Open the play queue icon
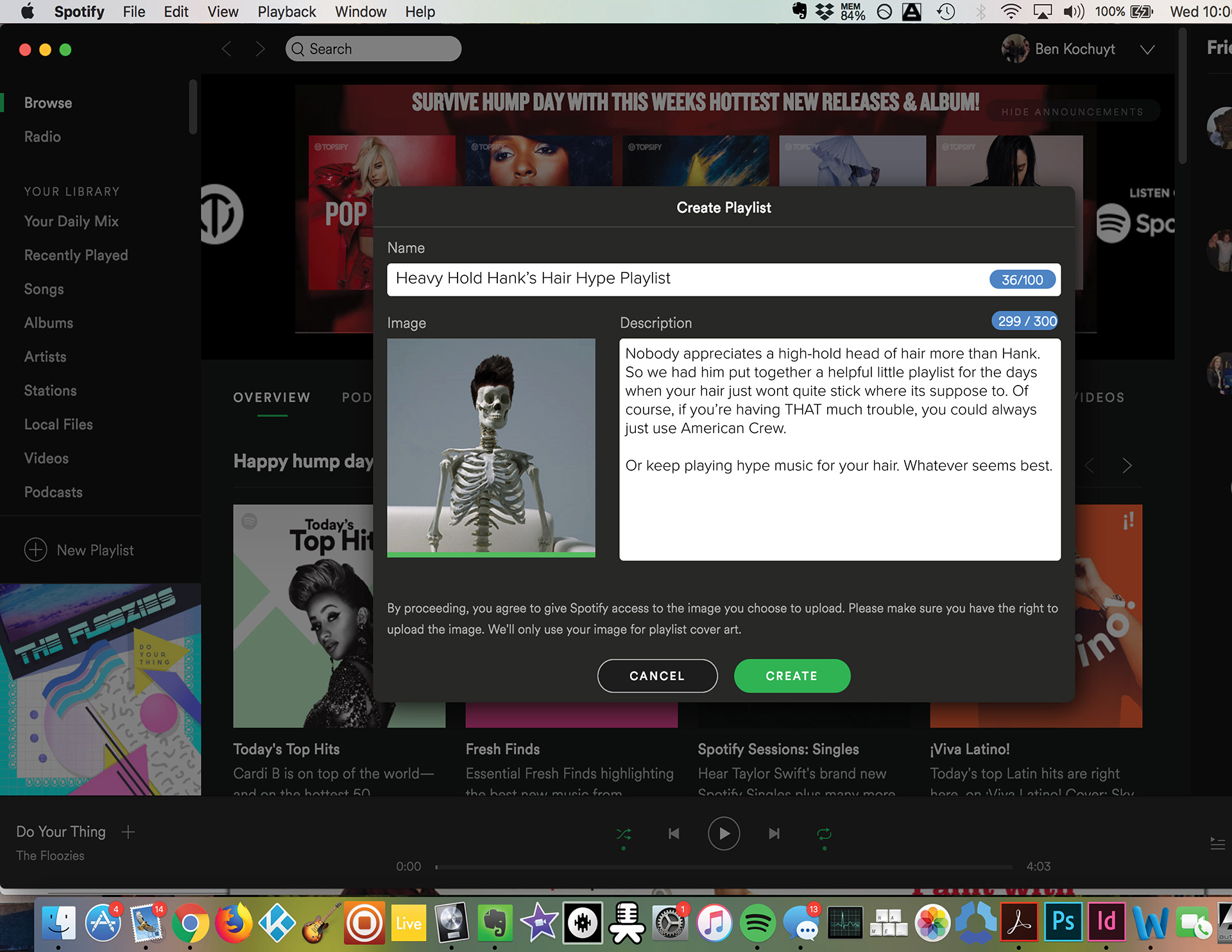This screenshot has width=1232, height=952. click(1217, 843)
